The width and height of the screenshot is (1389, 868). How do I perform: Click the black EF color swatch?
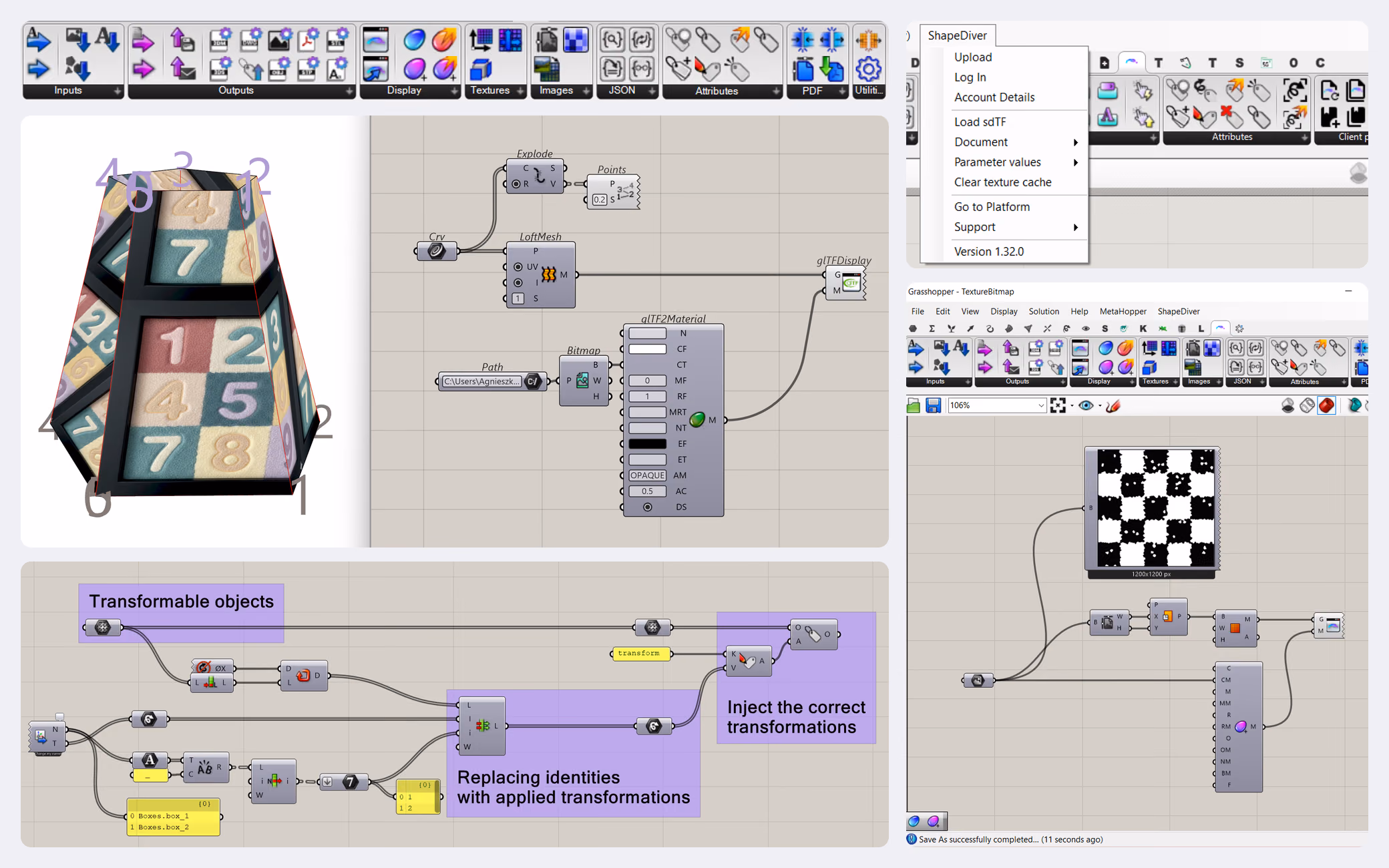tap(647, 444)
